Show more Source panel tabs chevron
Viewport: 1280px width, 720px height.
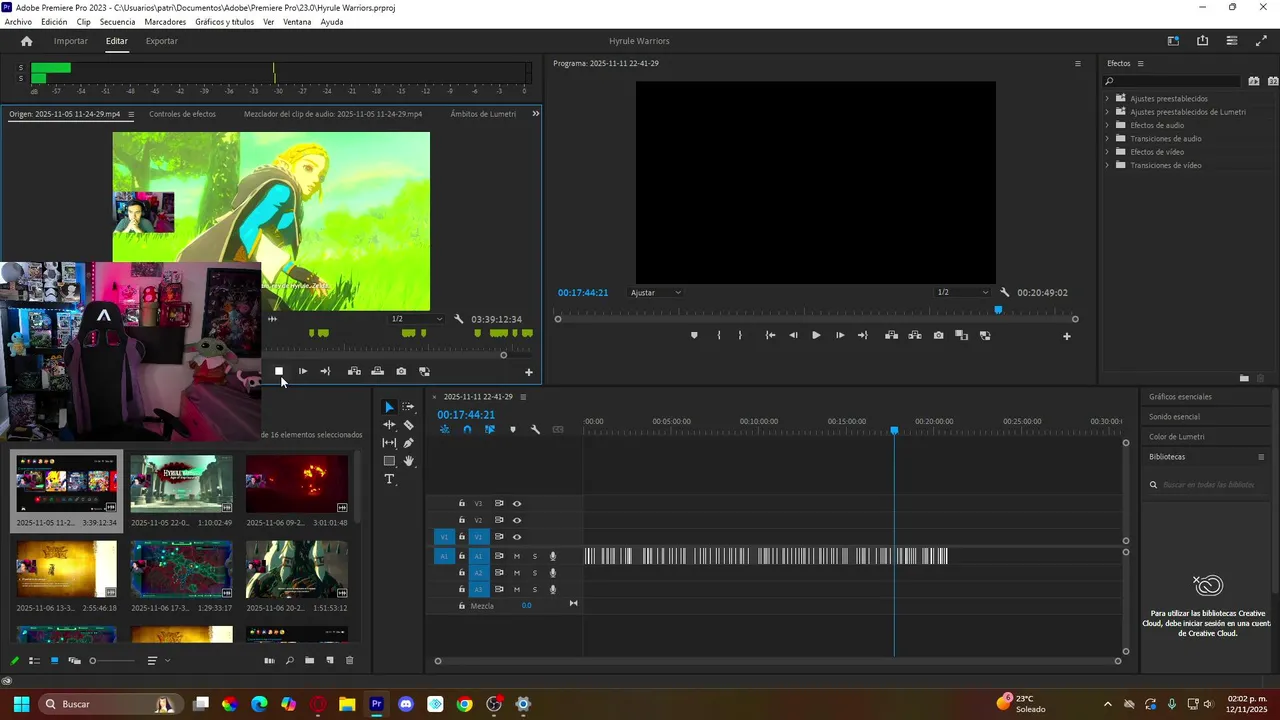point(535,114)
